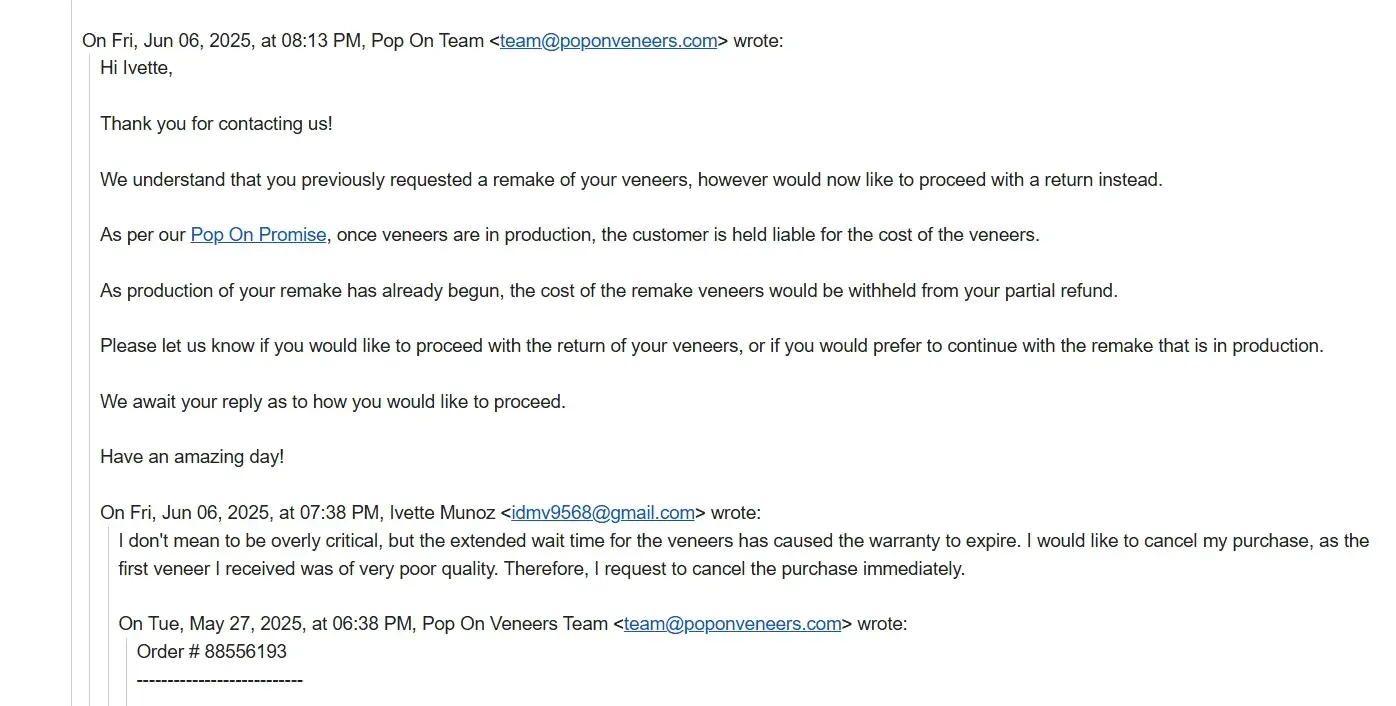
Task: Click the Order # 88556193 text
Action: click(212, 652)
